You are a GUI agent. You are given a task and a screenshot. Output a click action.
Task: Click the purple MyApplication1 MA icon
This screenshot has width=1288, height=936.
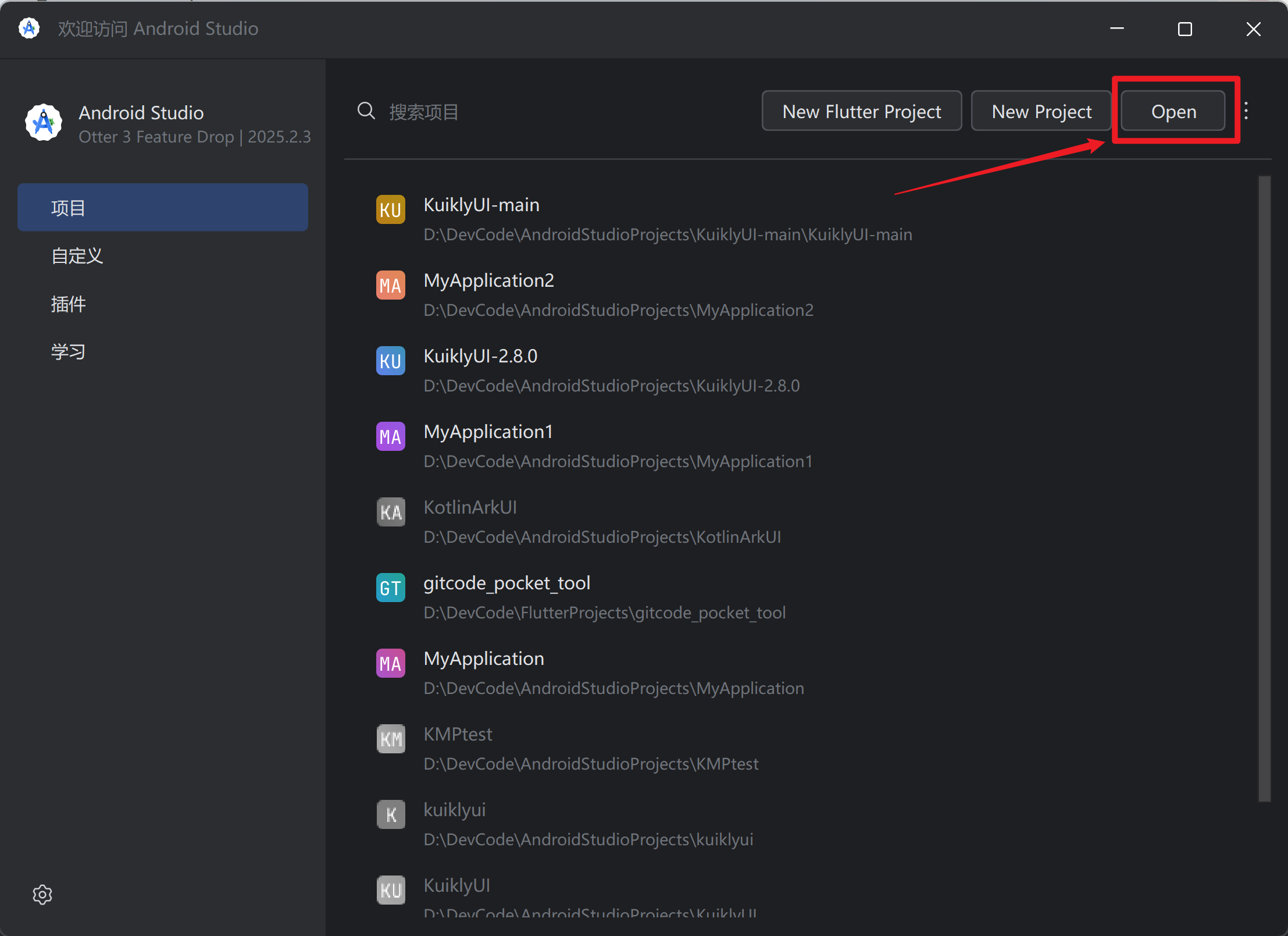coord(391,436)
